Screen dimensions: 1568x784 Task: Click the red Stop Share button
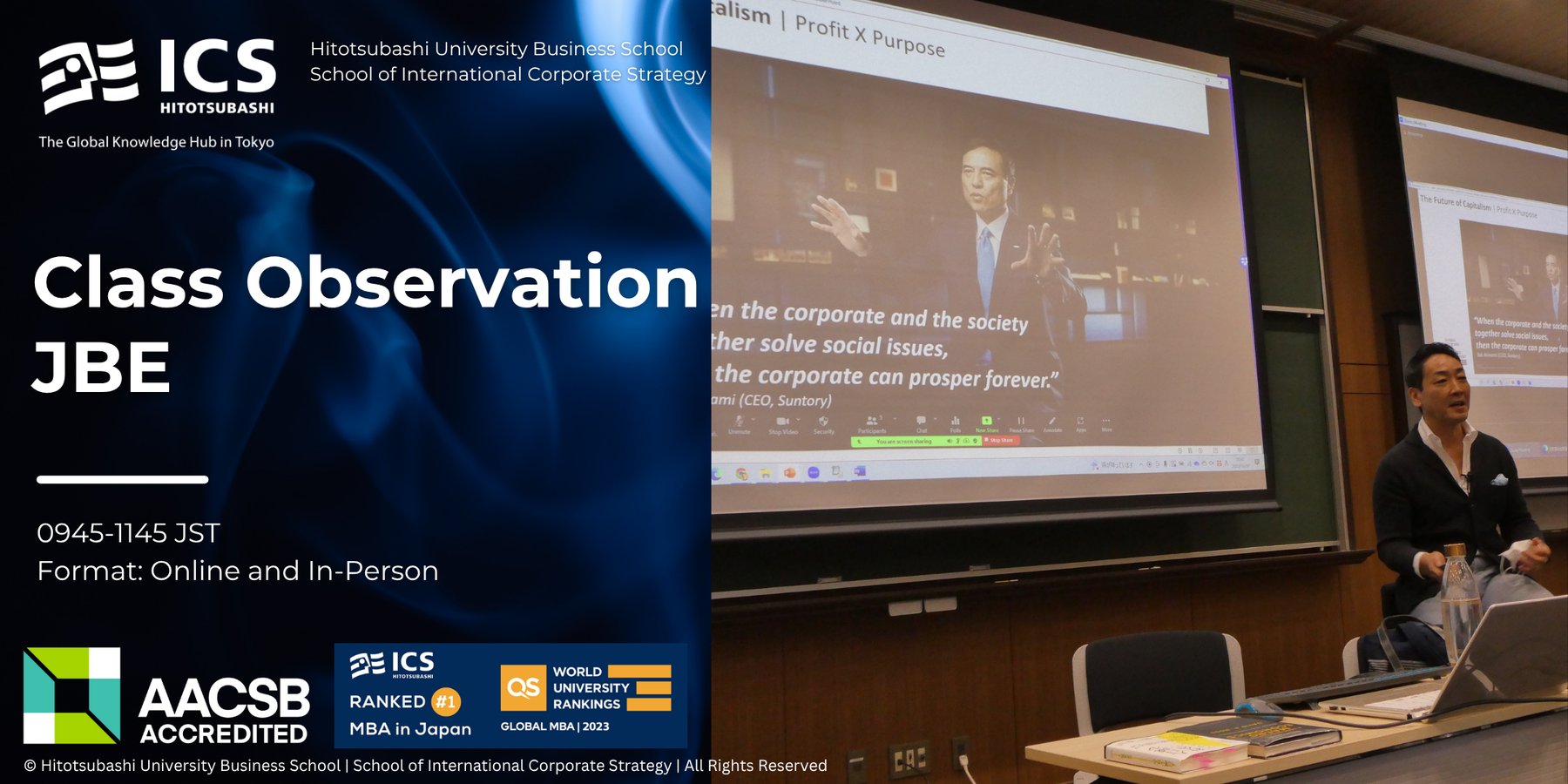coord(1000,441)
